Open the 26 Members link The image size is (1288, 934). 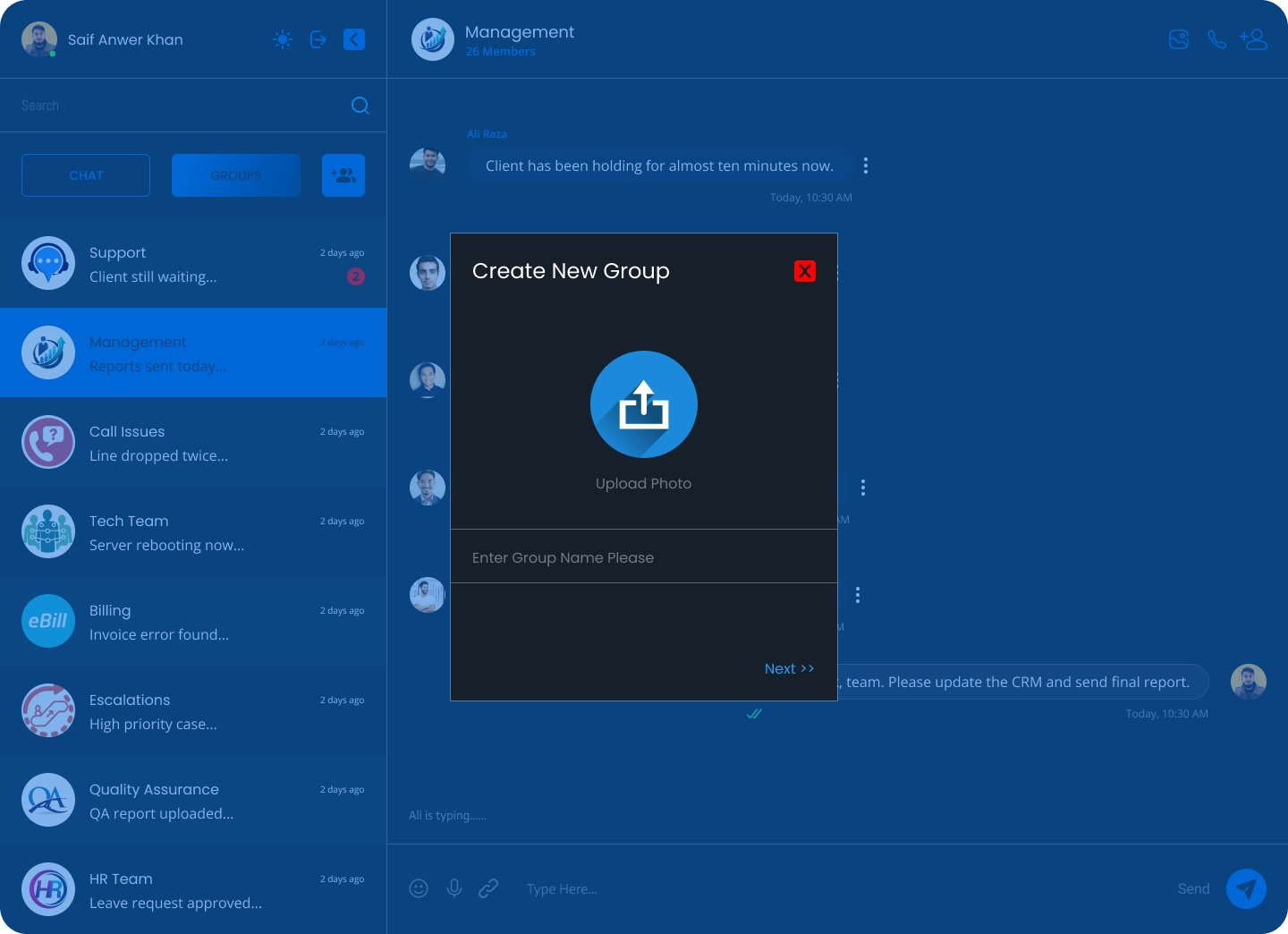click(x=501, y=52)
